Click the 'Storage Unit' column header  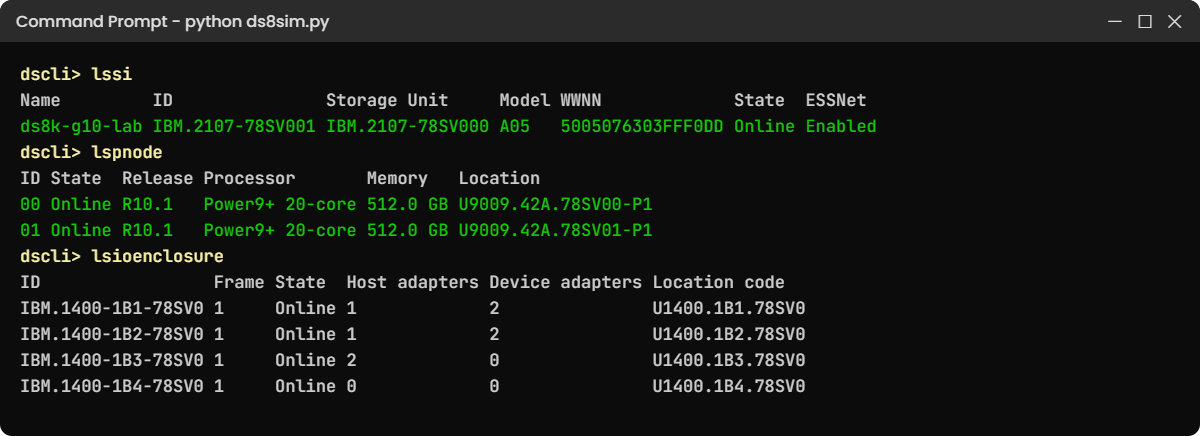[387, 101]
